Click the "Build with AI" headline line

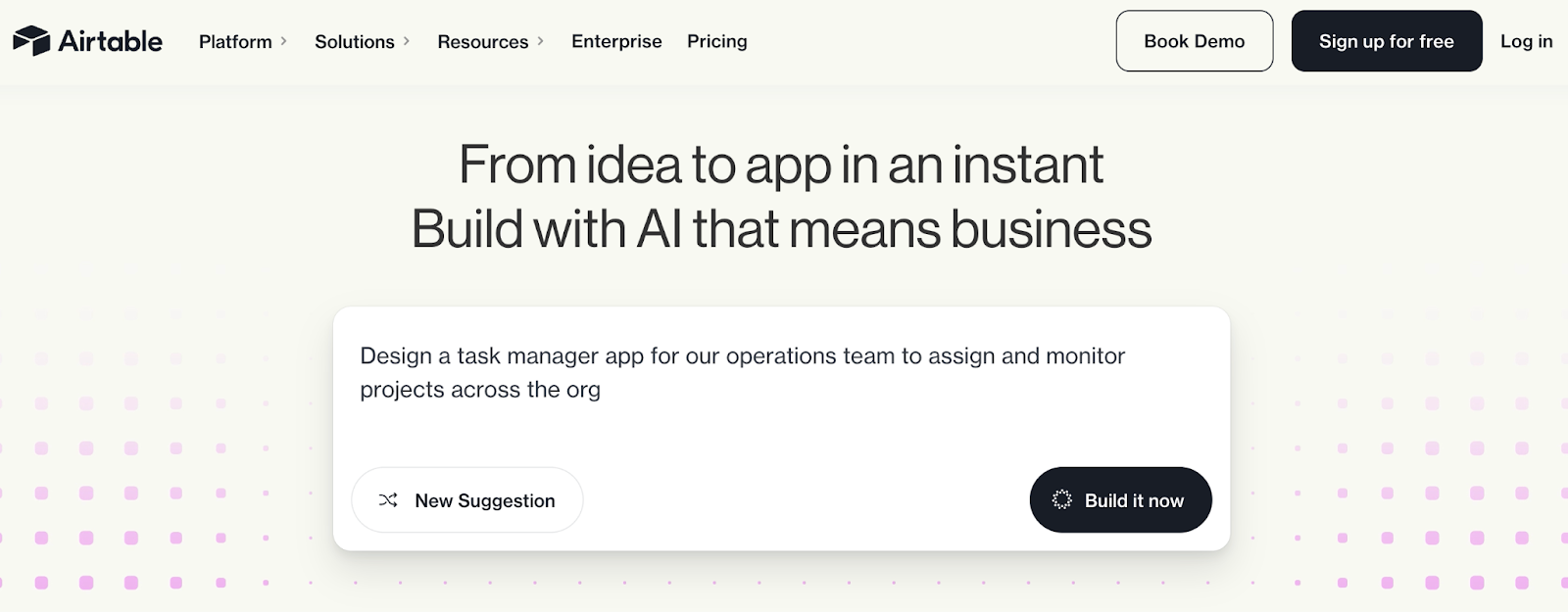tap(781, 229)
